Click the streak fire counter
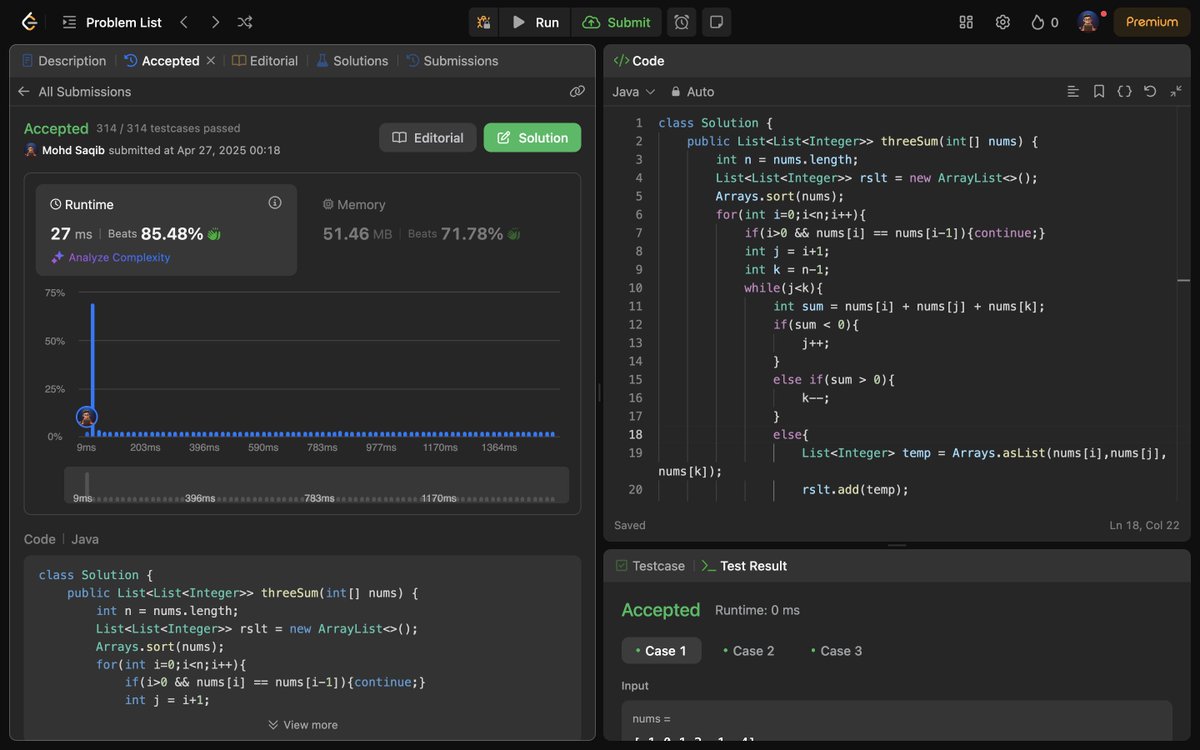The width and height of the screenshot is (1200, 750). point(1044,22)
